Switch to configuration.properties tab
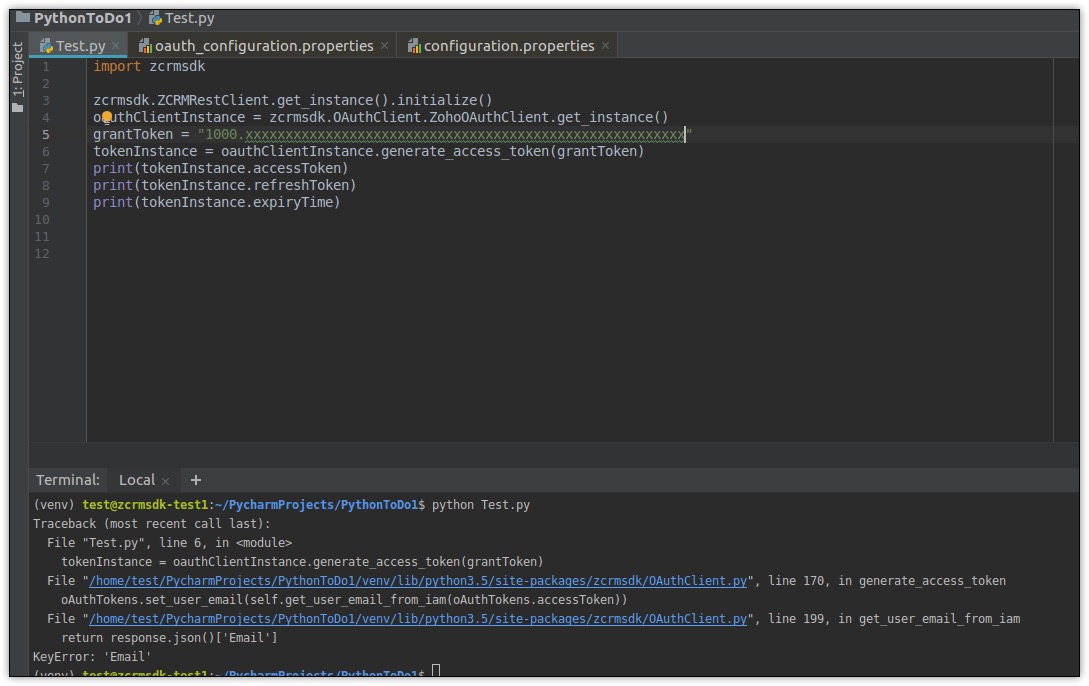The width and height of the screenshot is (1089, 686). pyautogui.click(x=509, y=46)
